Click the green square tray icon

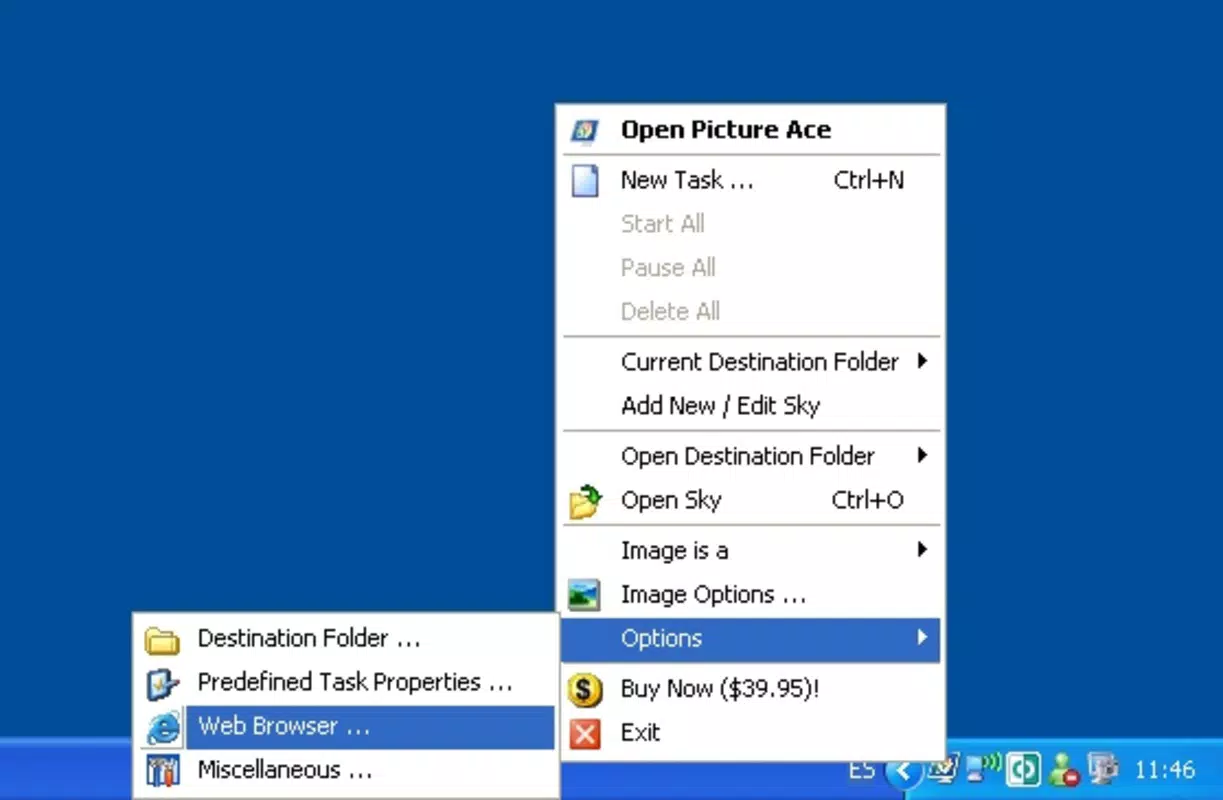(x=1024, y=770)
